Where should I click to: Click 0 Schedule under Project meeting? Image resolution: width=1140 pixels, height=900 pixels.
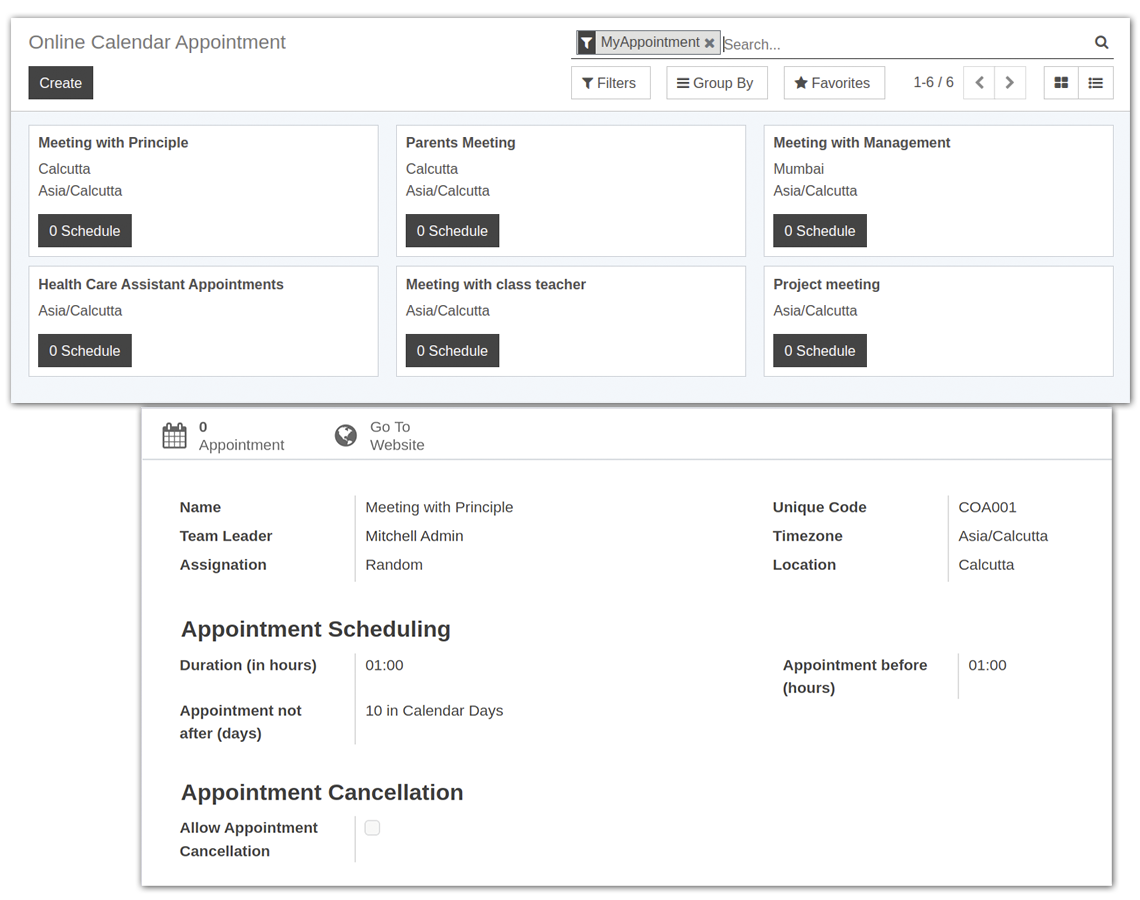819,351
